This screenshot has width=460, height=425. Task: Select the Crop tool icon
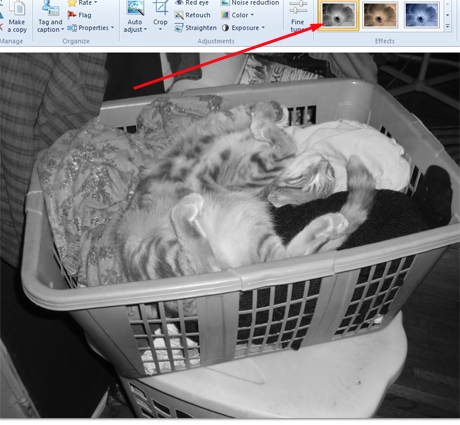point(160,8)
